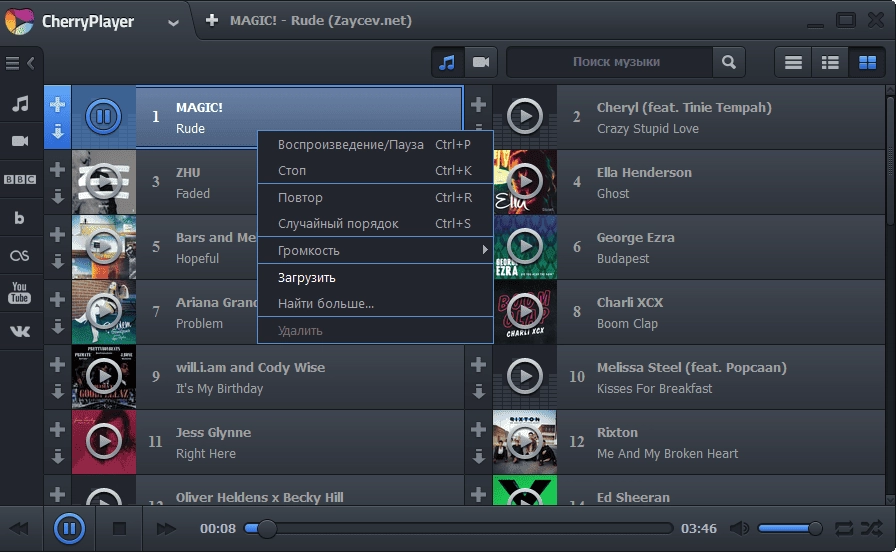Switch to compact list view
Image resolution: width=896 pixels, height=553 pixels.
[x=793, y=62]
